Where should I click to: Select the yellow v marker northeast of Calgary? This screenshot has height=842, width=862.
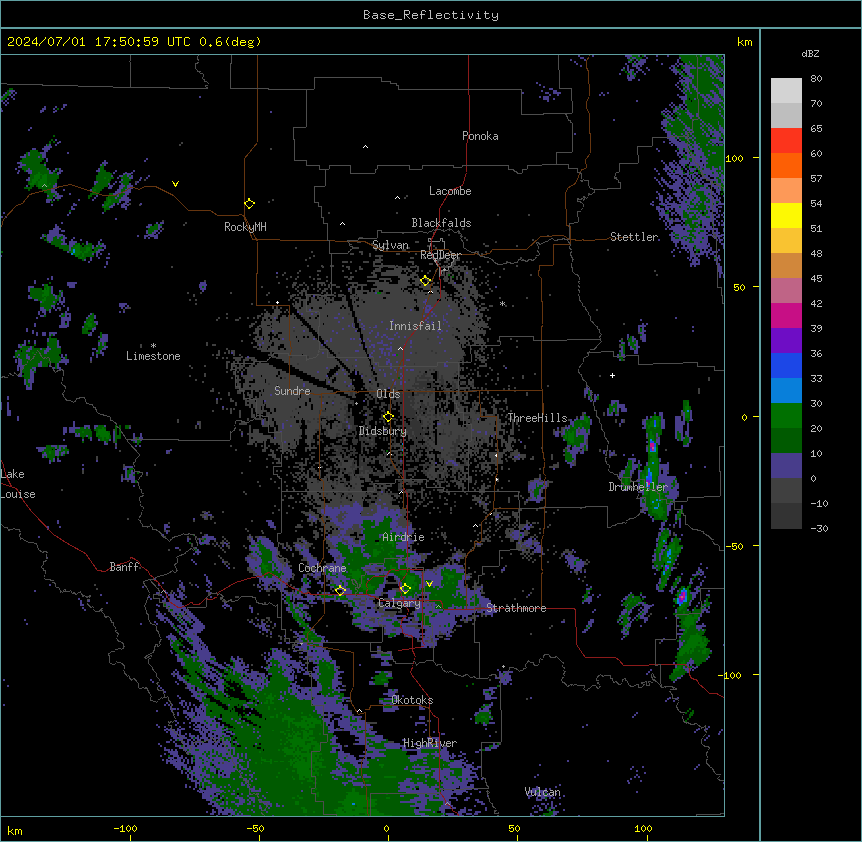coord(429,584)
